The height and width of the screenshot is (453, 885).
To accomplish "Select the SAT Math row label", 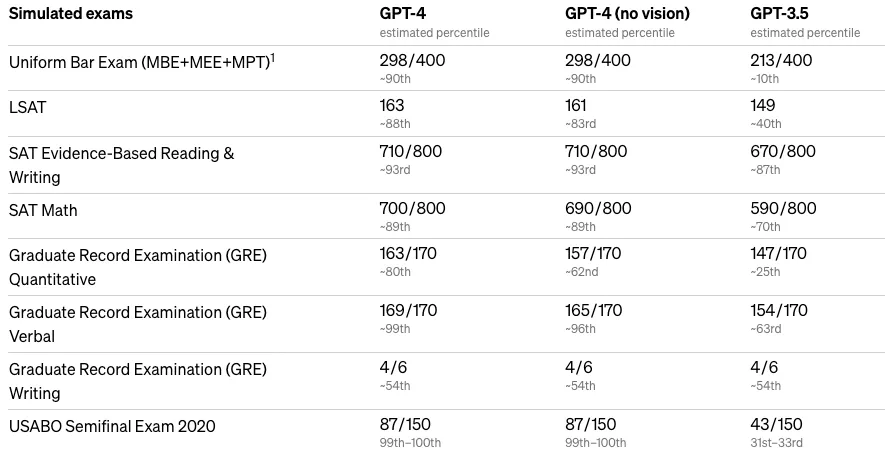I will [43, 210].
